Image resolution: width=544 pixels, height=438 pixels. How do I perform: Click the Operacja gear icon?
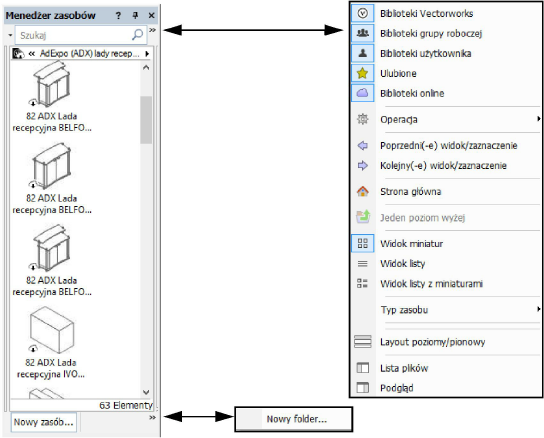(x=363, y=119)
